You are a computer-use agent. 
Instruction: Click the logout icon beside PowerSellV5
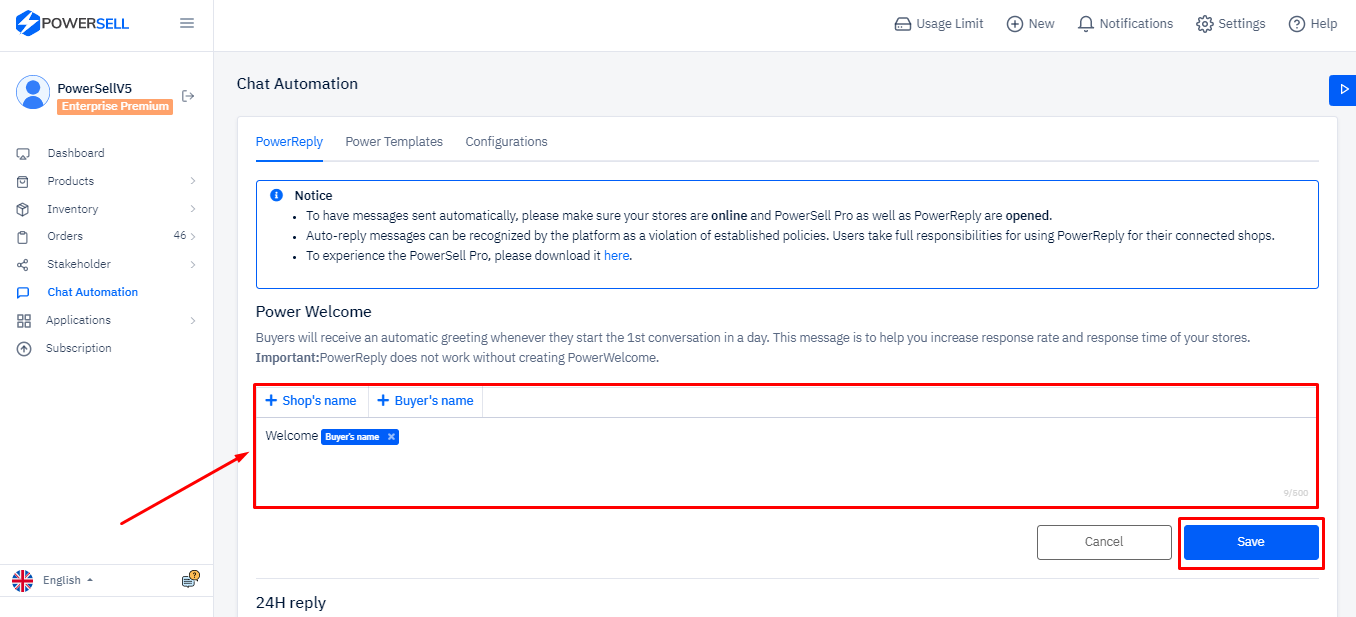[188, 96]
